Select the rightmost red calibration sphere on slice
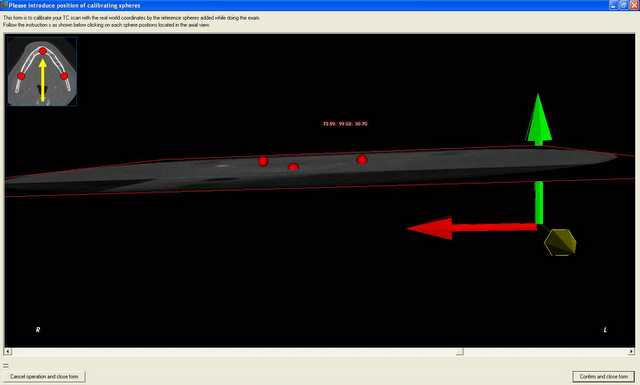 [362, 160]
